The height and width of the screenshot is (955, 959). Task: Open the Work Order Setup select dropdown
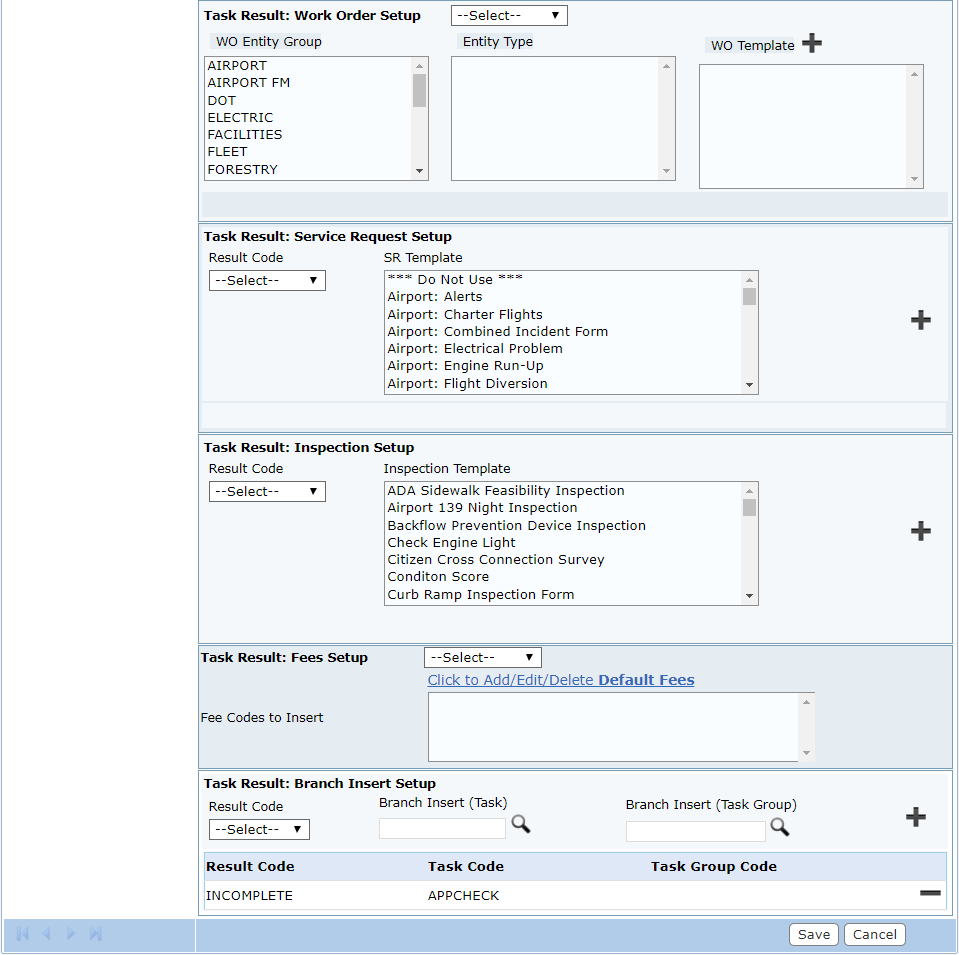tap(508, 15)
